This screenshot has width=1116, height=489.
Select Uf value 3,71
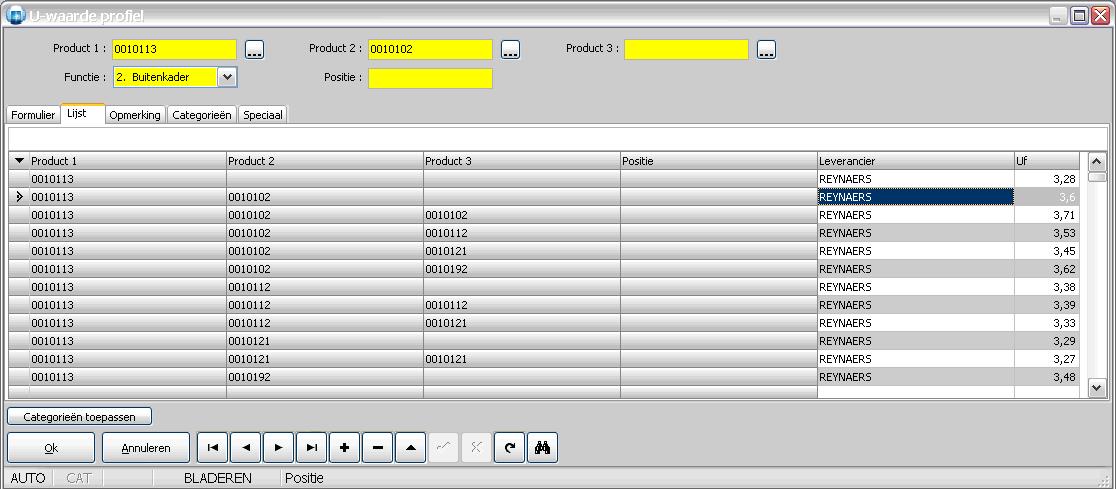click(1047, 215)
